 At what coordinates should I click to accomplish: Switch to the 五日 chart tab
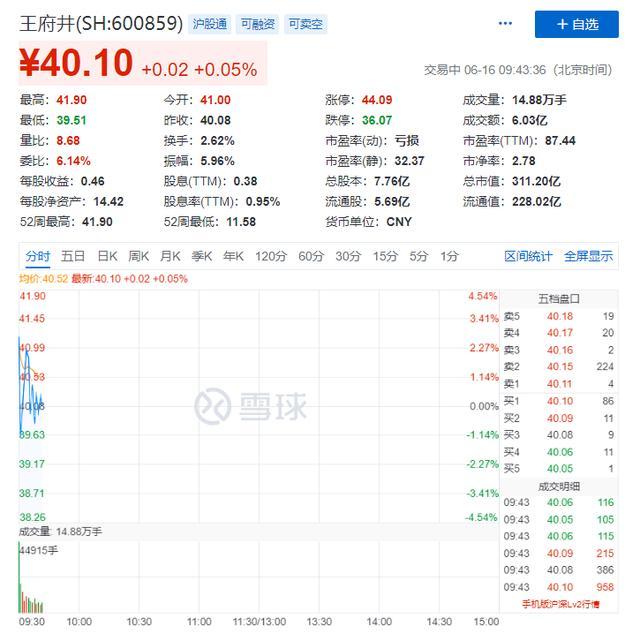point(73,256)
